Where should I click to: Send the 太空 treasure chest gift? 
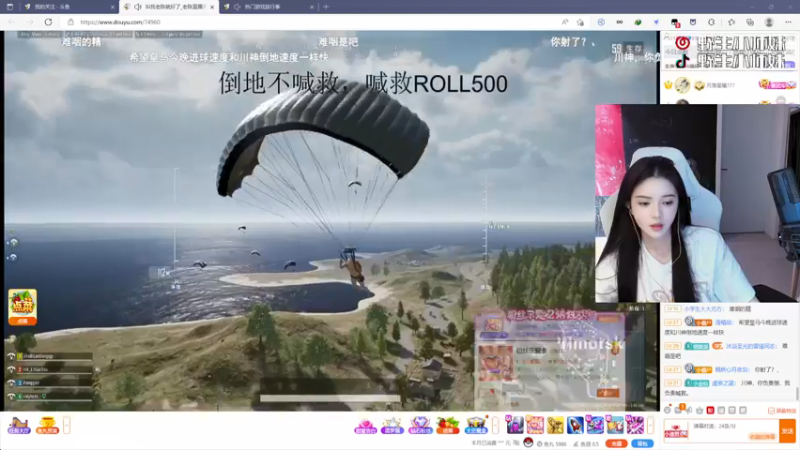tap(476, 426)
